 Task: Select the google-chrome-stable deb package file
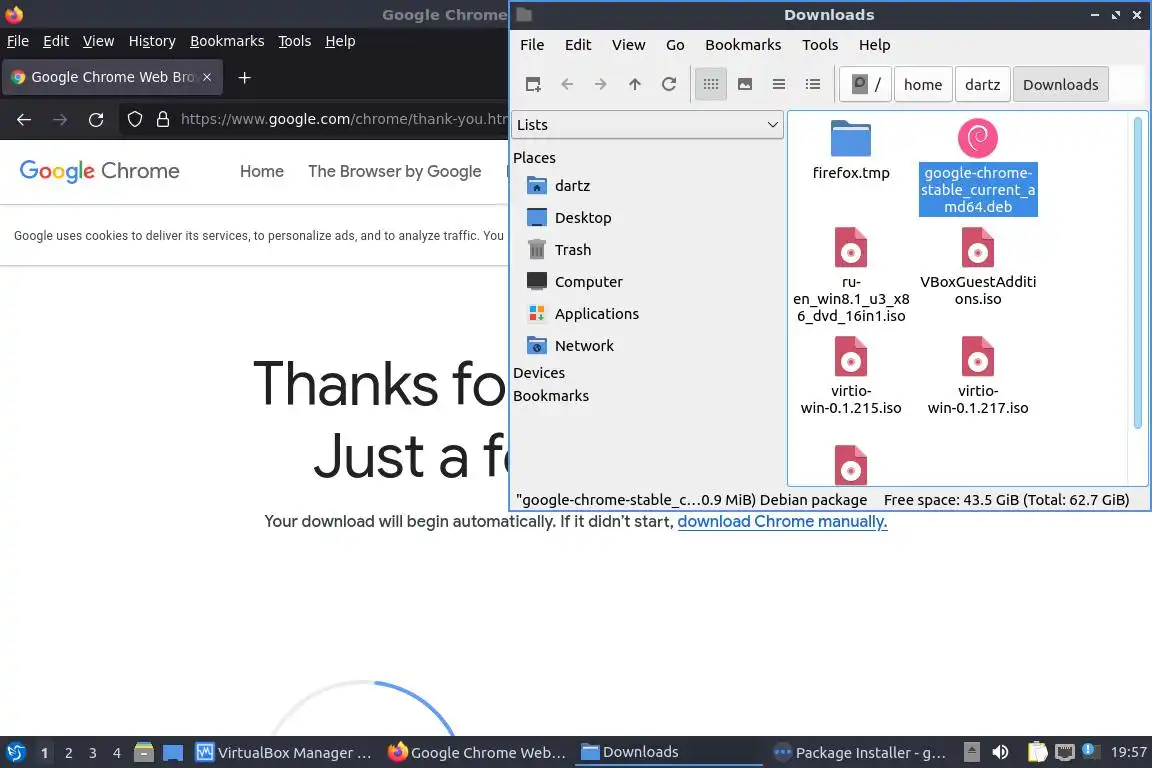(978, 167)
